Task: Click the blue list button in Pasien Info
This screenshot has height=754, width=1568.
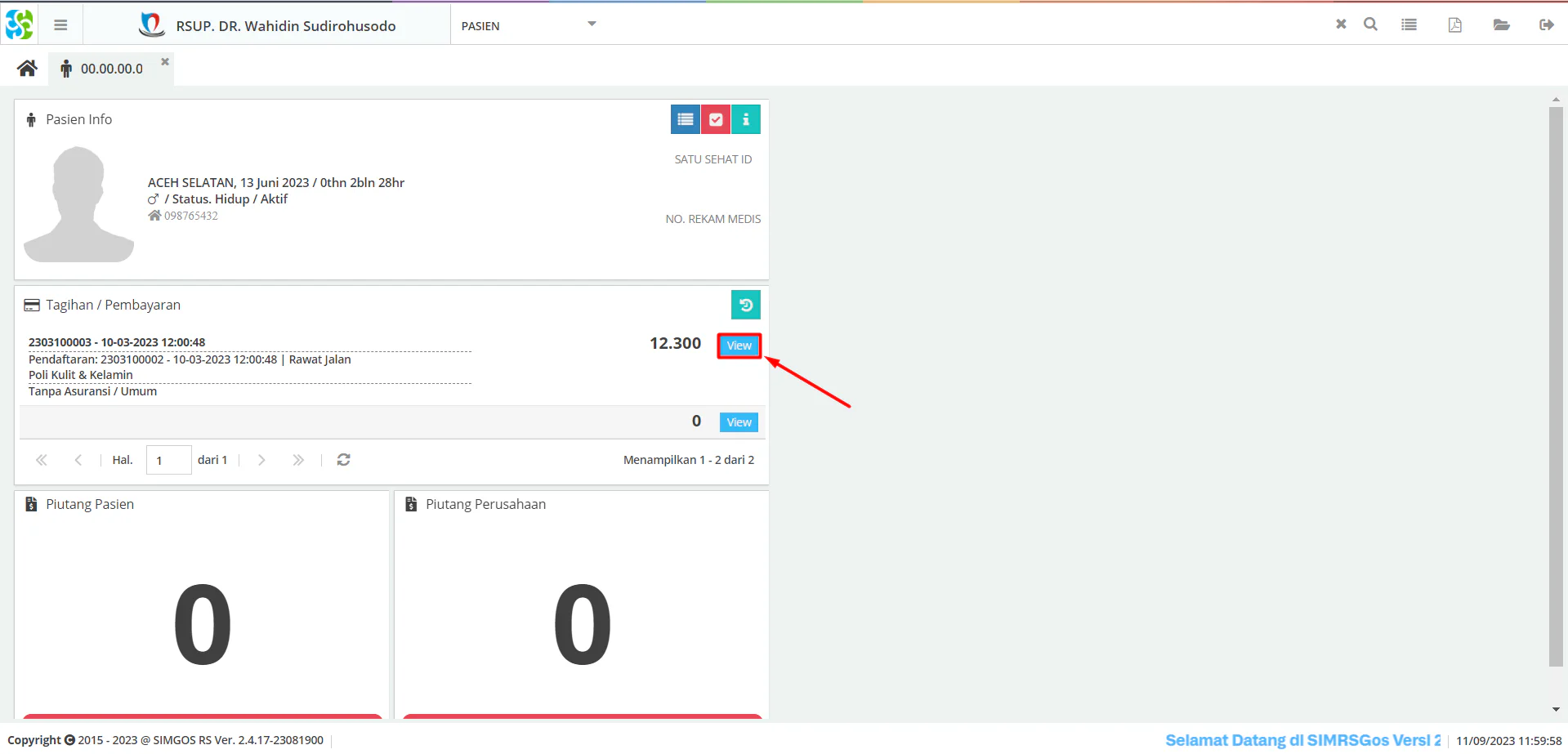Action: pyautogui.click(x=686, y=119)
